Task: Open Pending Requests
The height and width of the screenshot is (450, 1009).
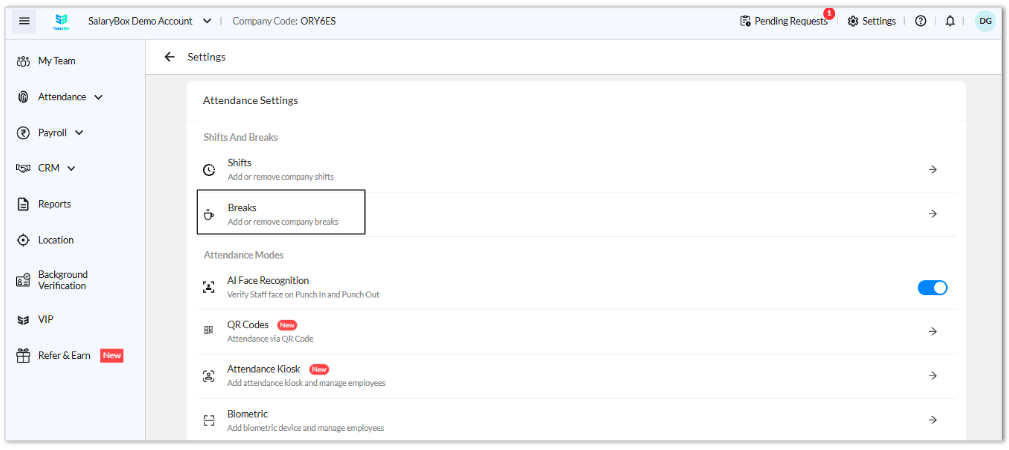Action: point(784,21)
